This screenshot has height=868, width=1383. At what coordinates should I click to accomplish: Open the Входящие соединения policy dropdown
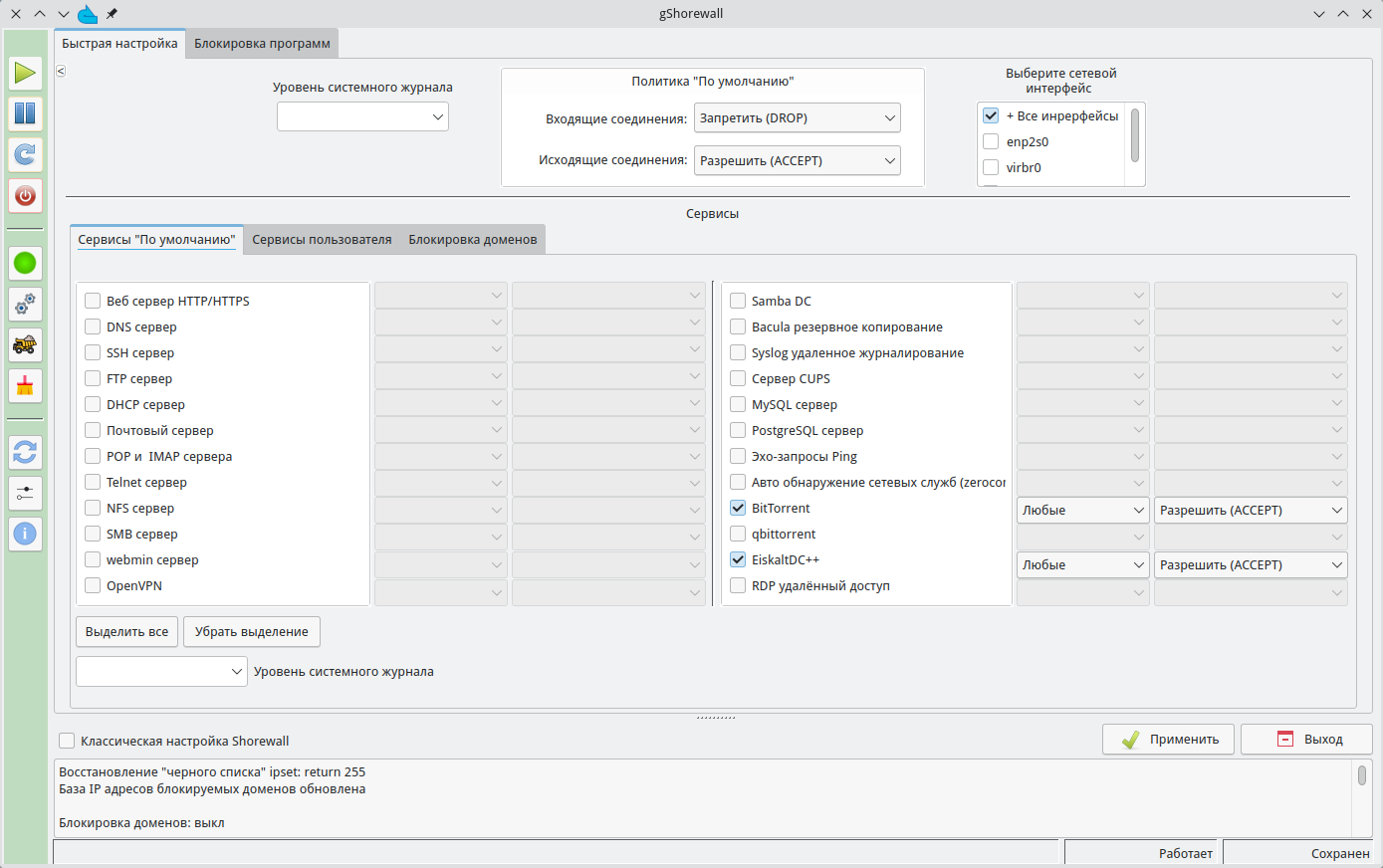[x=797, y=117]
